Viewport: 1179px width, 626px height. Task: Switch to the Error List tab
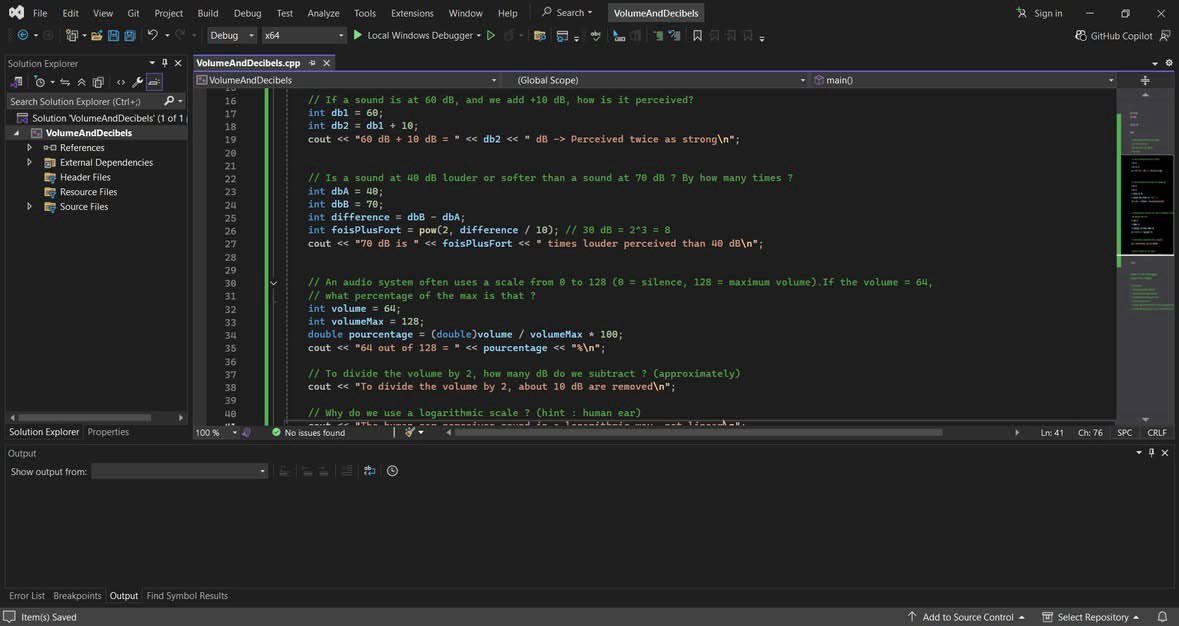(27, 595)
